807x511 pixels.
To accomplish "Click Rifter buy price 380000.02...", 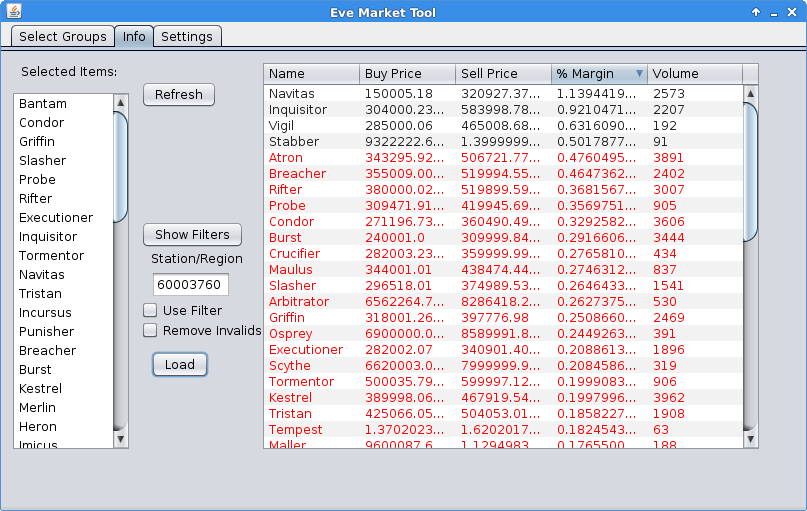I will (405, 189).
